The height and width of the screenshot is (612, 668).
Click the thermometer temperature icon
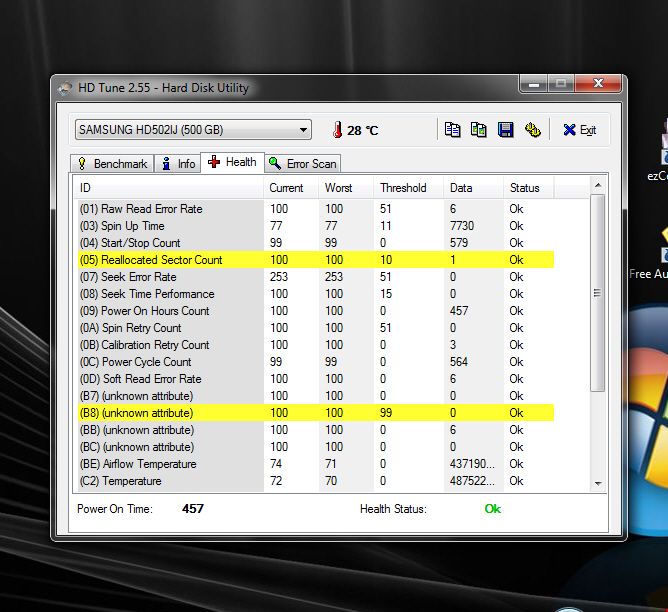[x=337, y=130]
